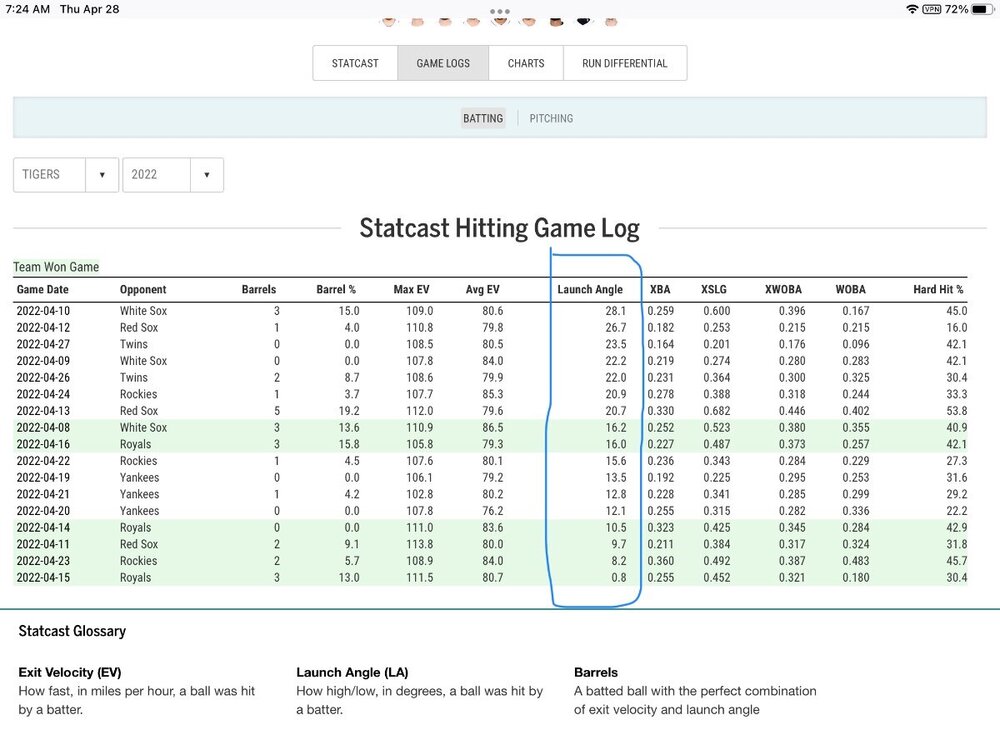Select the Batting view toggle
This screenshot has height=750, width=1000.
pyautogui.click(x=483, y=118)
